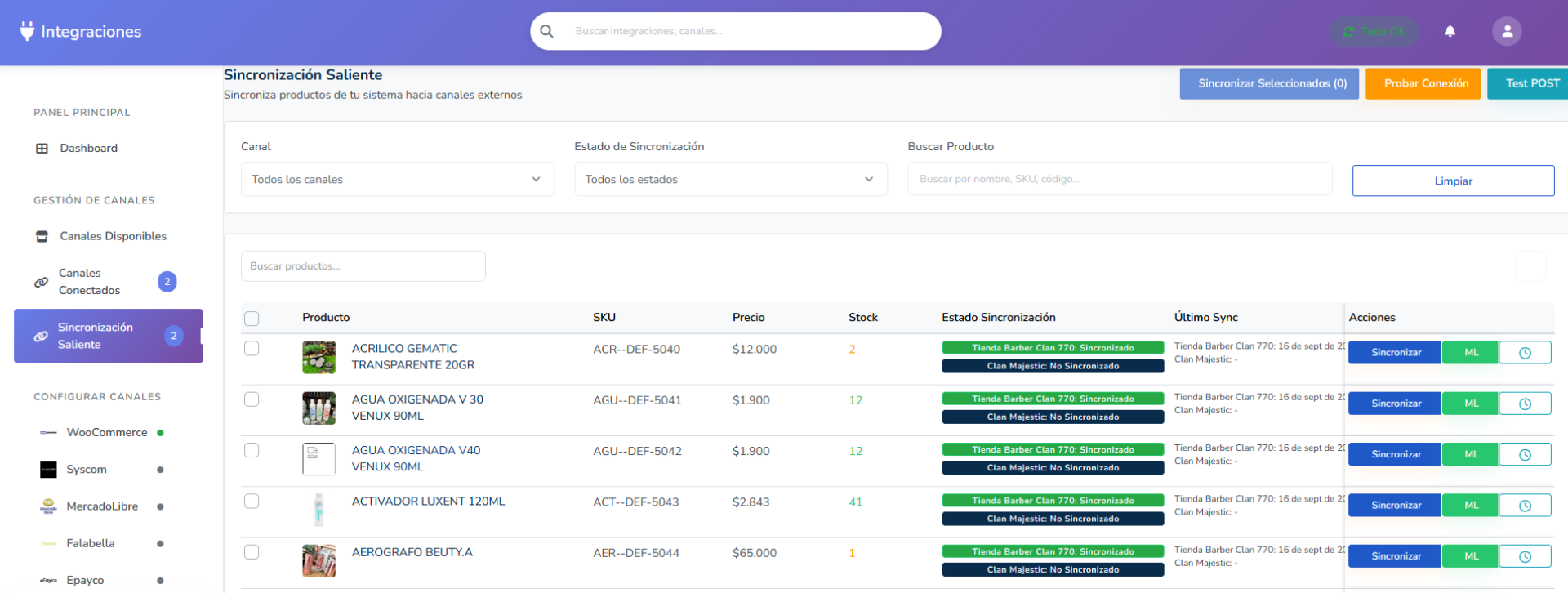Check the AGUA OXIGENADA V40 row checkbox
1568x593 pixels.
pyautogui.click(x=252, y=450)
